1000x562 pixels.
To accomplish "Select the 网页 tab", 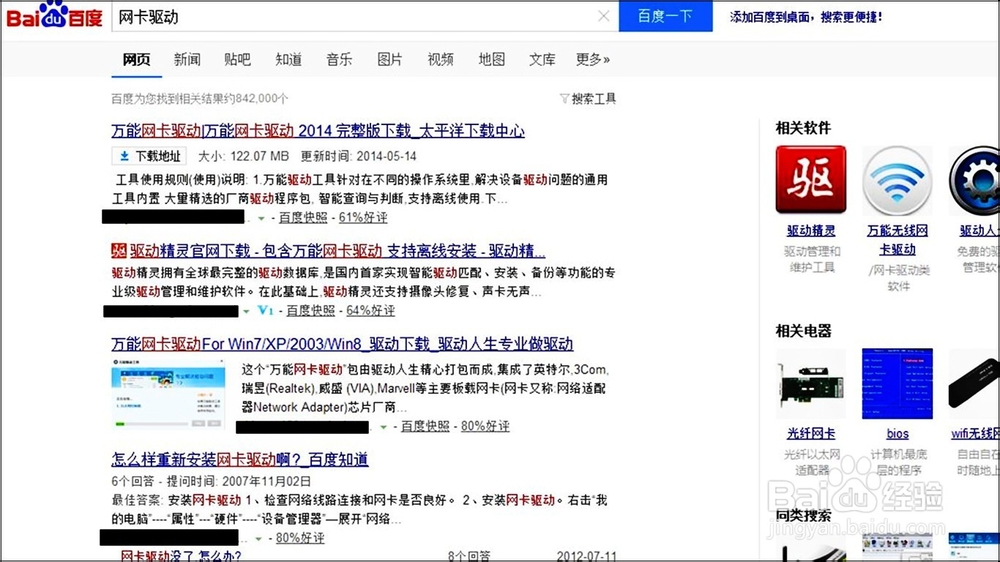I will pos(136,59).
